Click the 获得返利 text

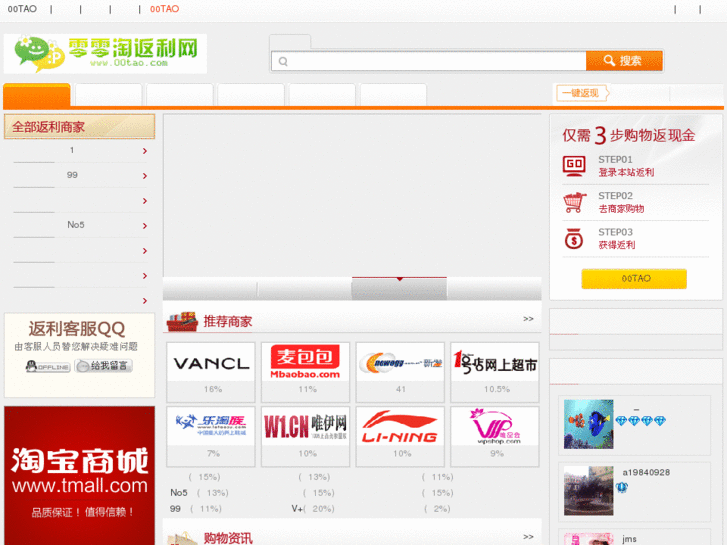(x=617, y=245)
